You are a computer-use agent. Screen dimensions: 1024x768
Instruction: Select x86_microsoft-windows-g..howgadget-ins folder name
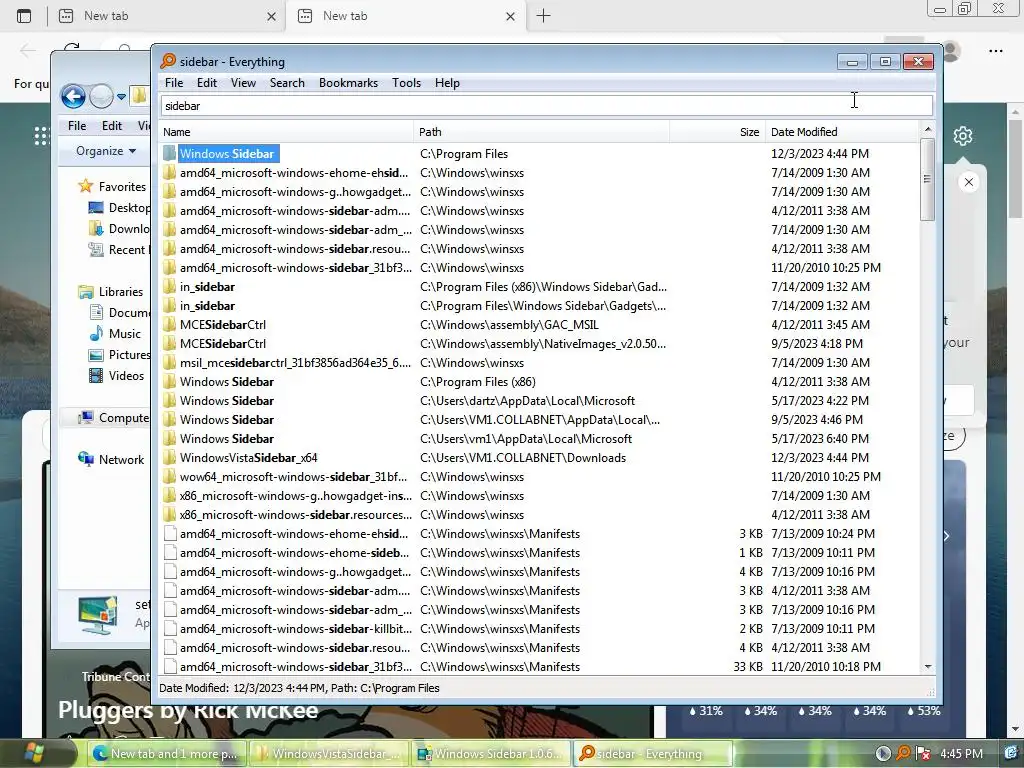pyautogui.click(x=295, y=496)
